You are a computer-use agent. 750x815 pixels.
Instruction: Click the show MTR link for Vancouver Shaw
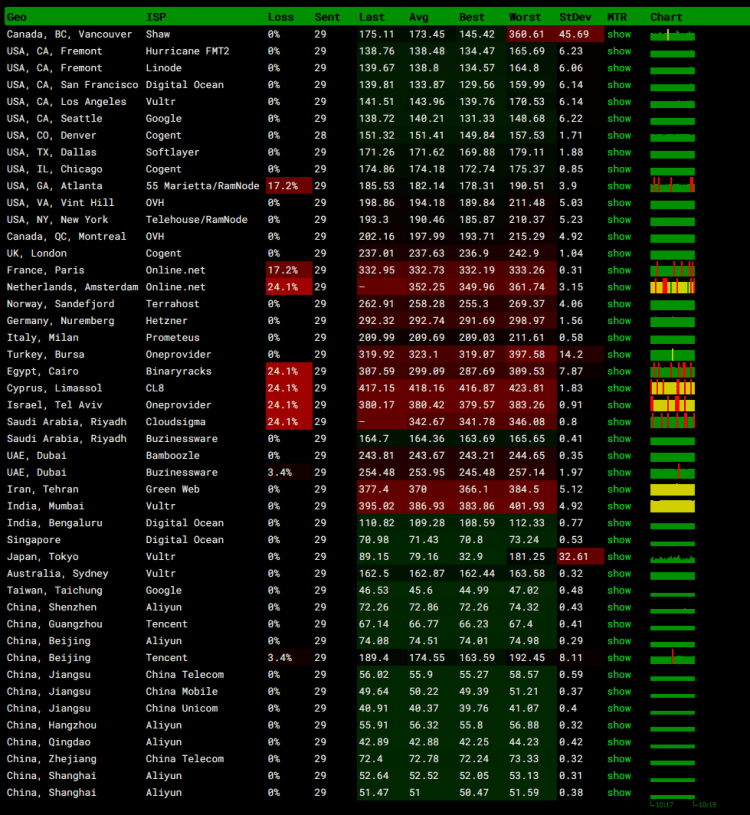[x=619, y=34]
